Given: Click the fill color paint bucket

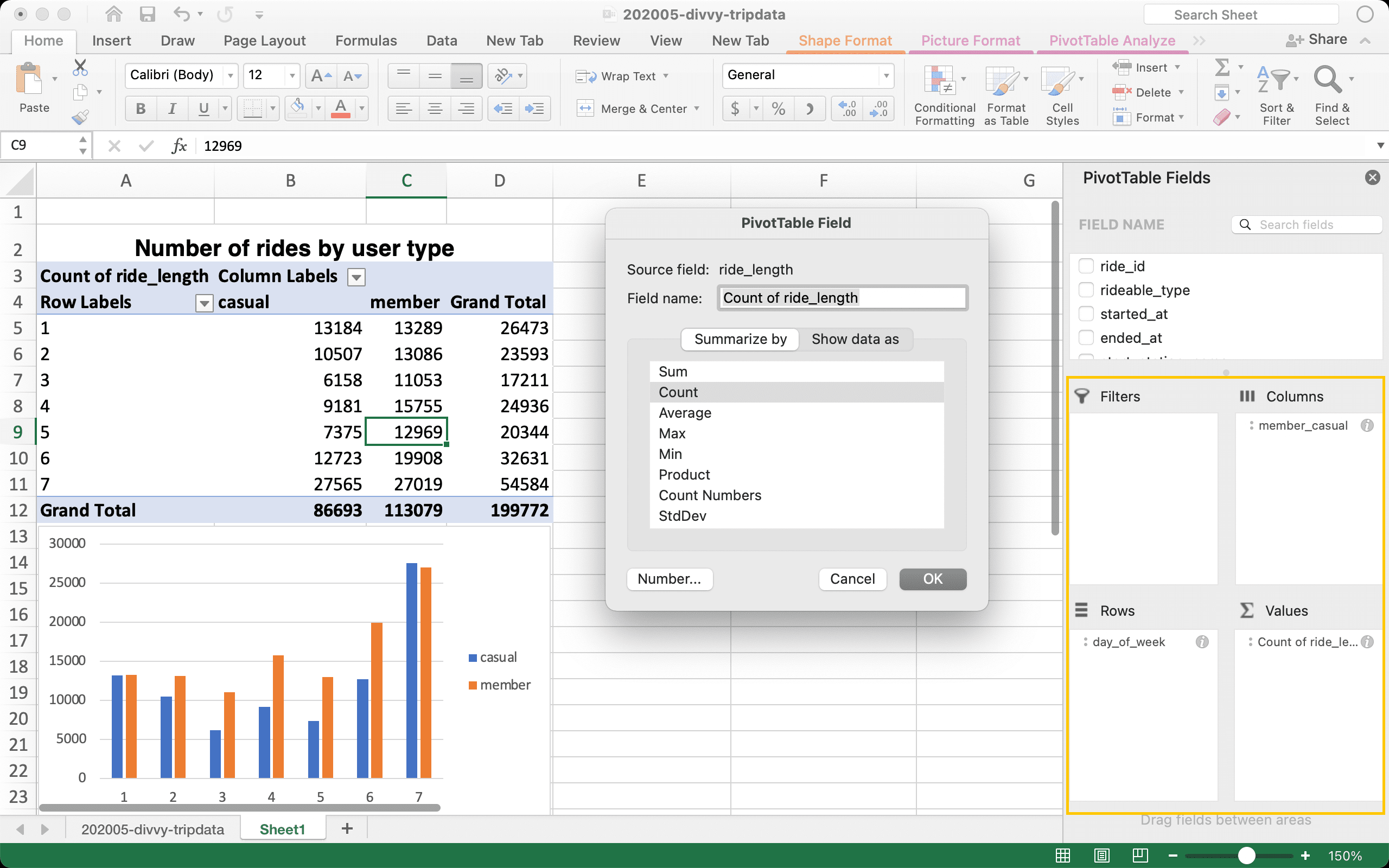Looking at the screenshot, I should pos(297,107).
